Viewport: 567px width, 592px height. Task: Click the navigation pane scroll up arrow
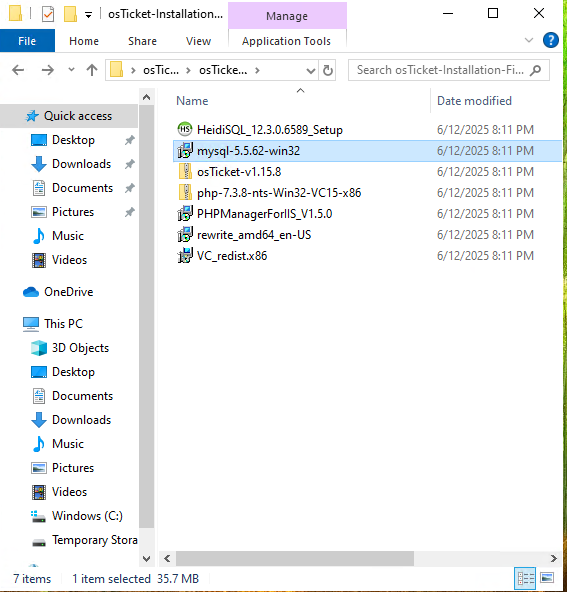point(146,97)
